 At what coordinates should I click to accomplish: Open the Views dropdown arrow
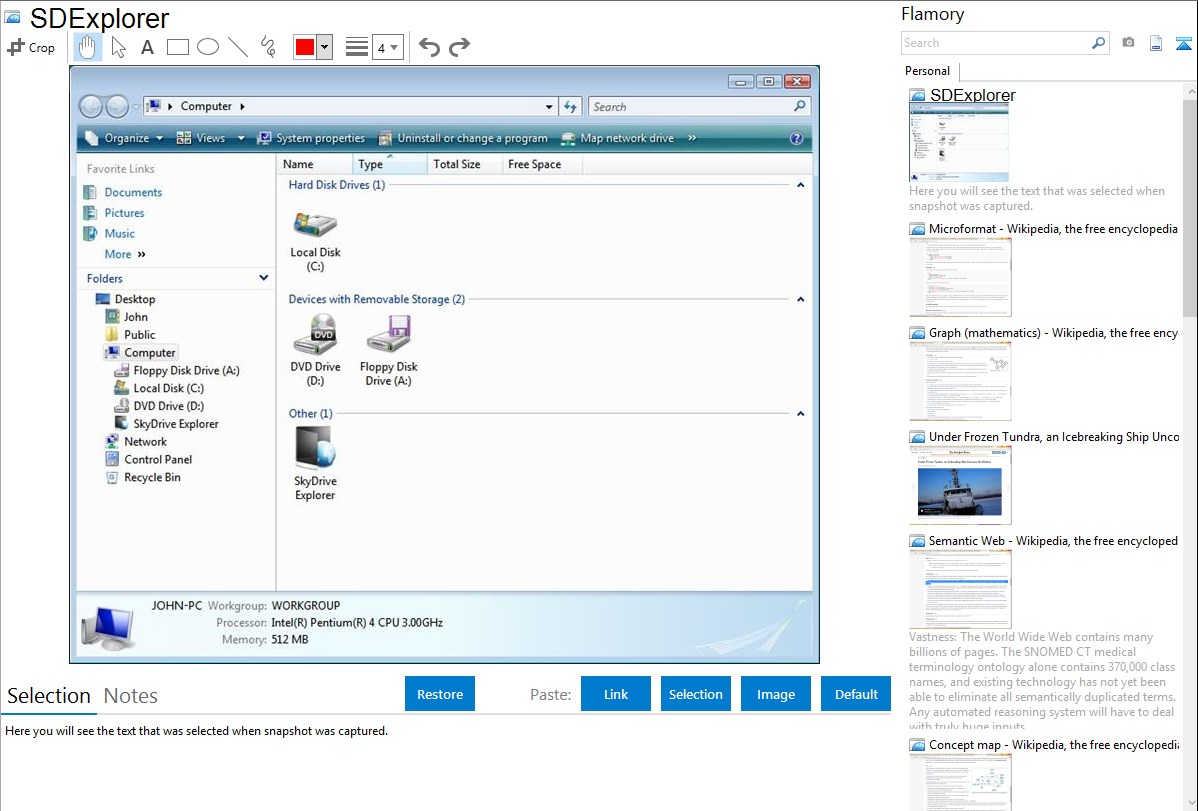point(241,138)
